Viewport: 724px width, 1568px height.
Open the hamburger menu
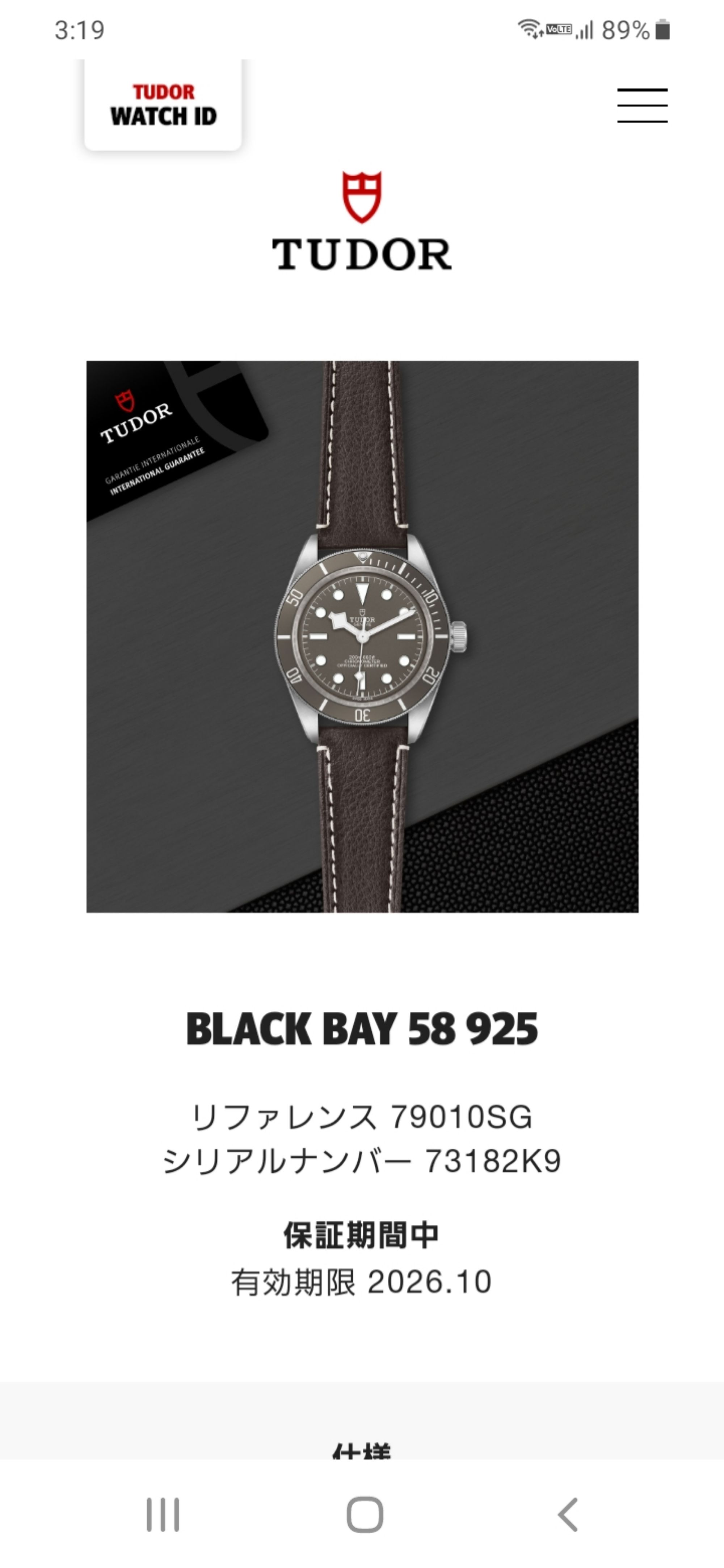pyautogui.click(x=642, y=105)
